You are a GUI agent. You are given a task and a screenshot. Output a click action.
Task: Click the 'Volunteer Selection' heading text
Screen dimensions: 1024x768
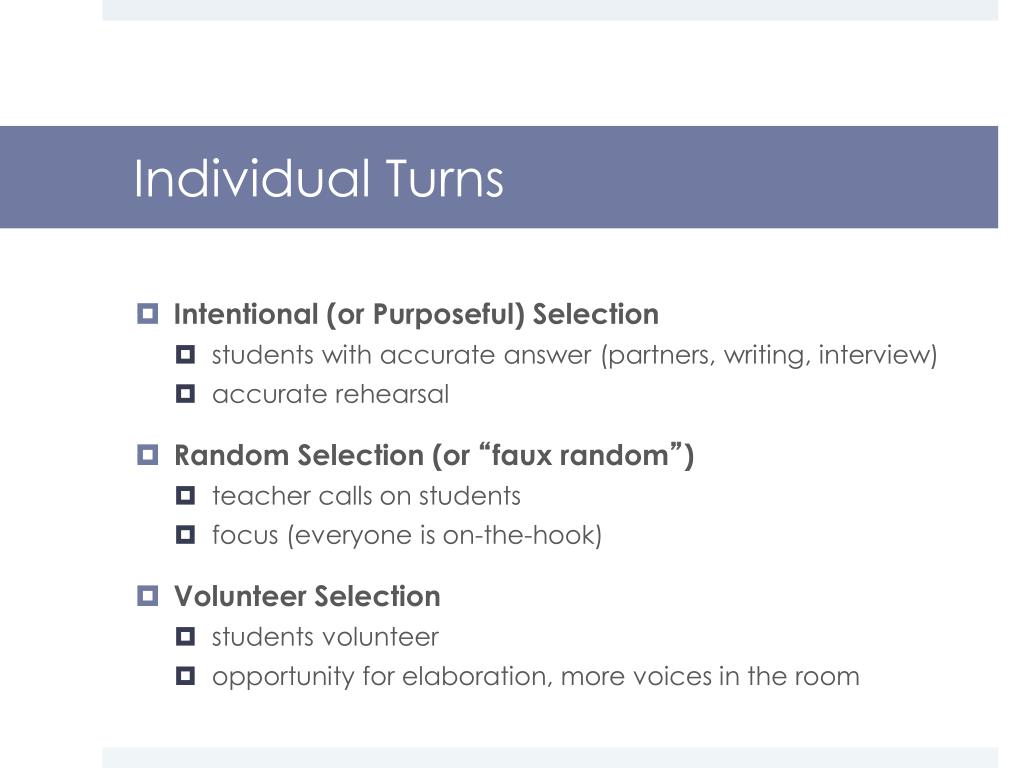[x=307, y=596]
